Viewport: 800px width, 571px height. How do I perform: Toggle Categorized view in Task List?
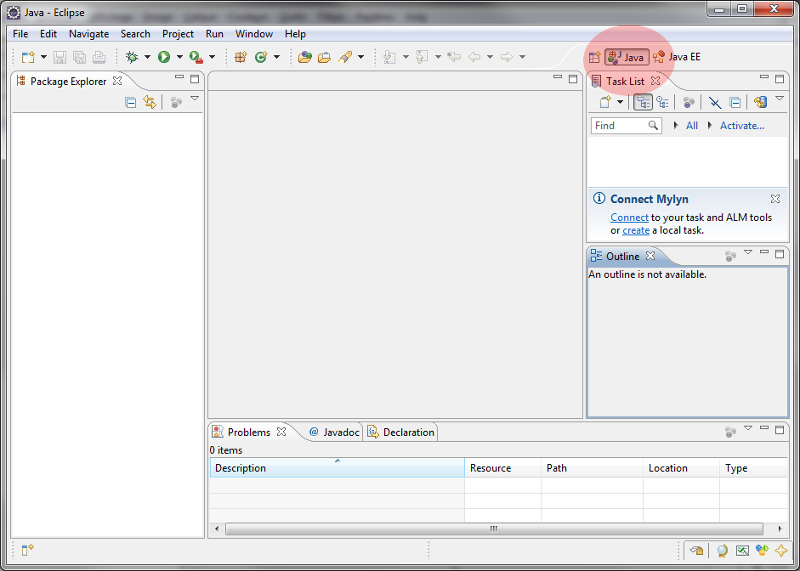click(642, 102)
